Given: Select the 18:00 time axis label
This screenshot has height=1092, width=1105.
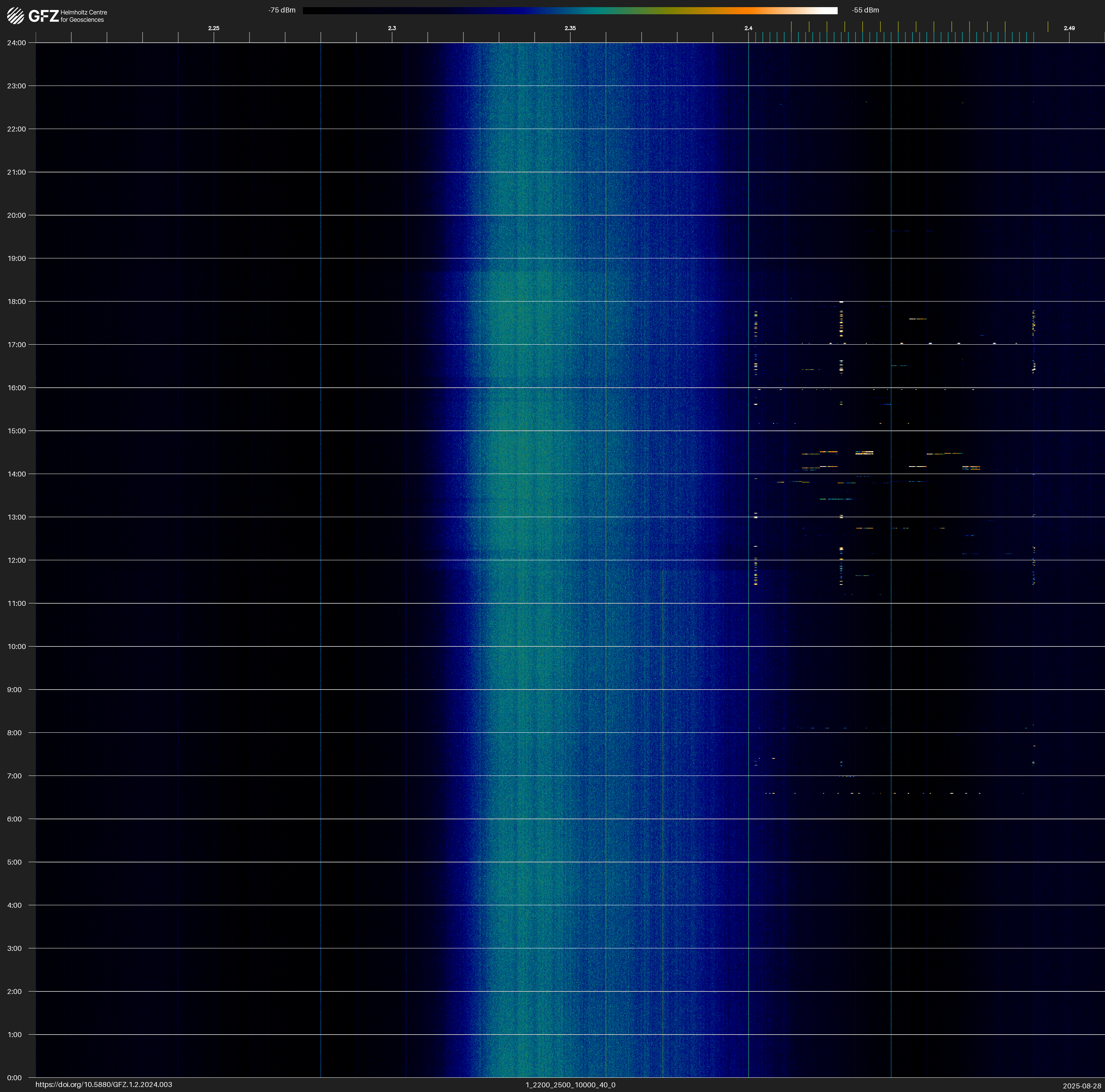Looking at the screenshot, I should click(17, 301).
